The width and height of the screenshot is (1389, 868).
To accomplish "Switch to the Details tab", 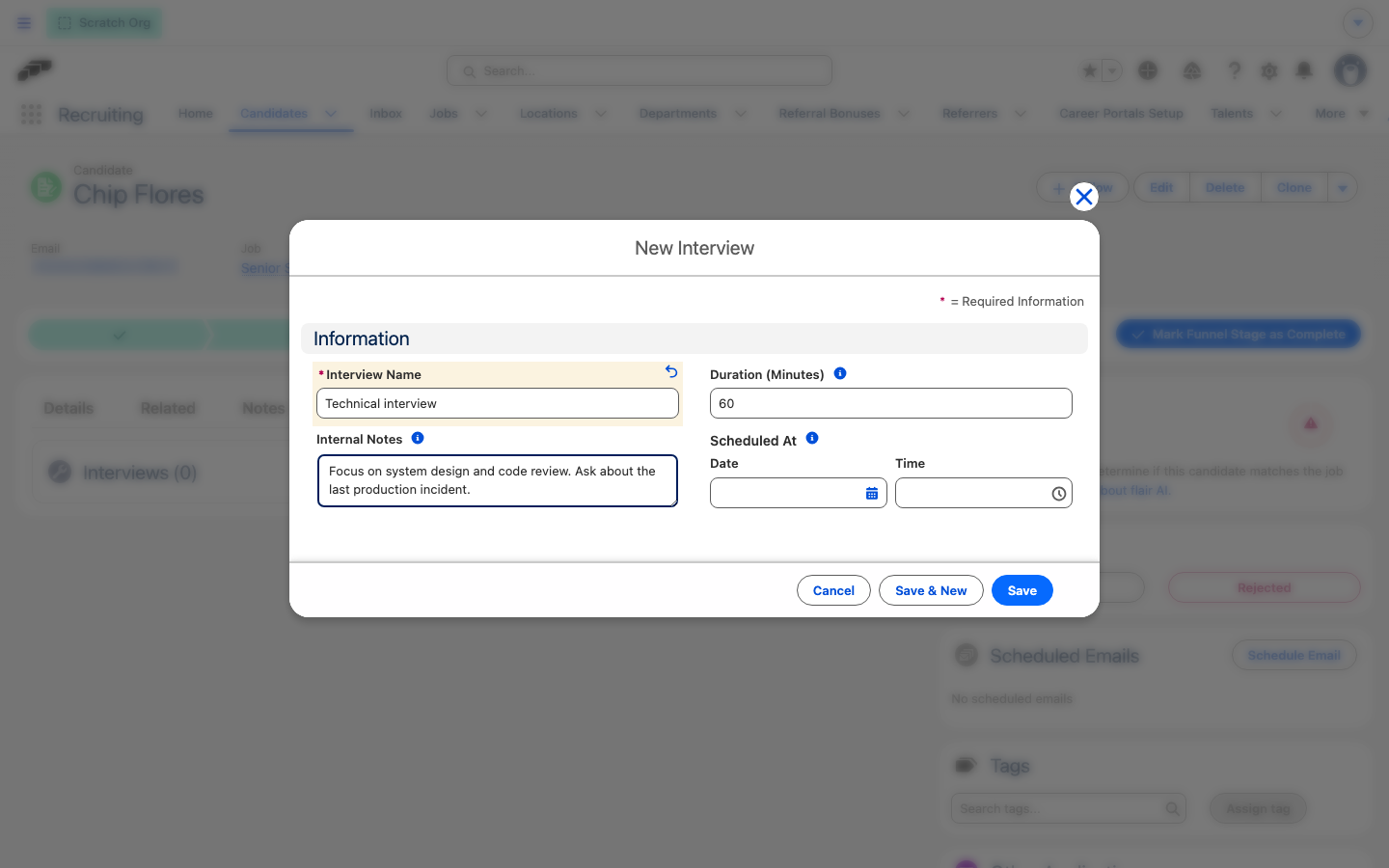I will [x=68, y=409].
